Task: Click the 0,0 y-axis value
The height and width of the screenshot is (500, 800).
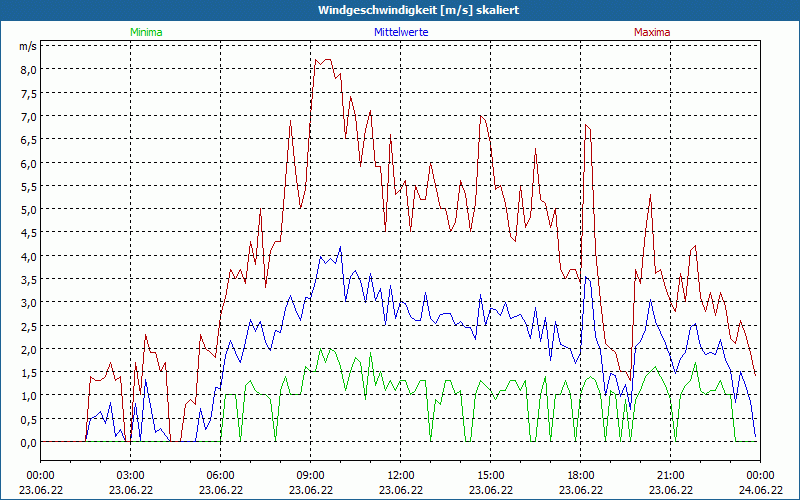Action: tap(28, 443)
